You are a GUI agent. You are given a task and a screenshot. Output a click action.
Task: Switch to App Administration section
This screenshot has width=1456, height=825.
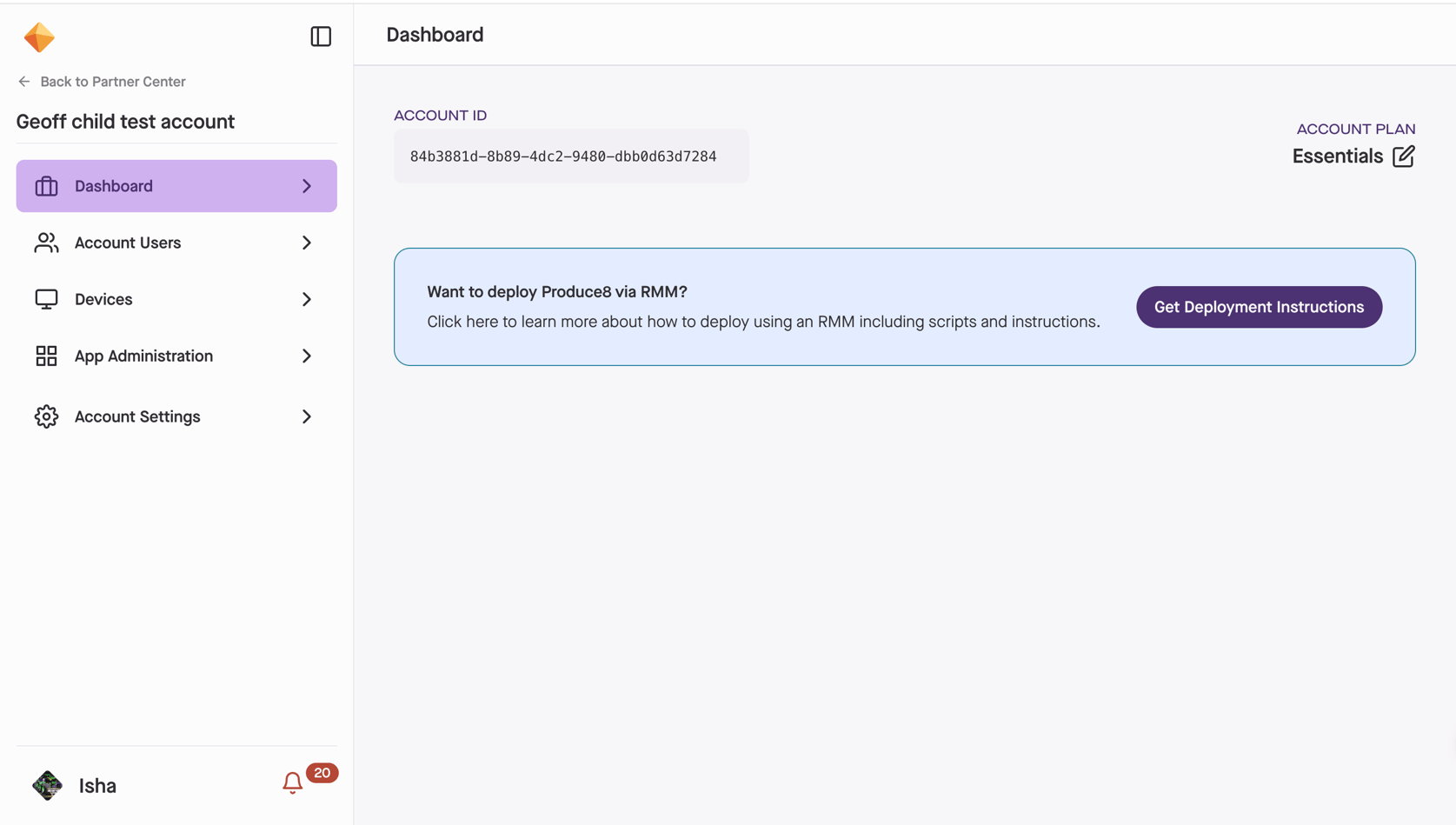143,356
